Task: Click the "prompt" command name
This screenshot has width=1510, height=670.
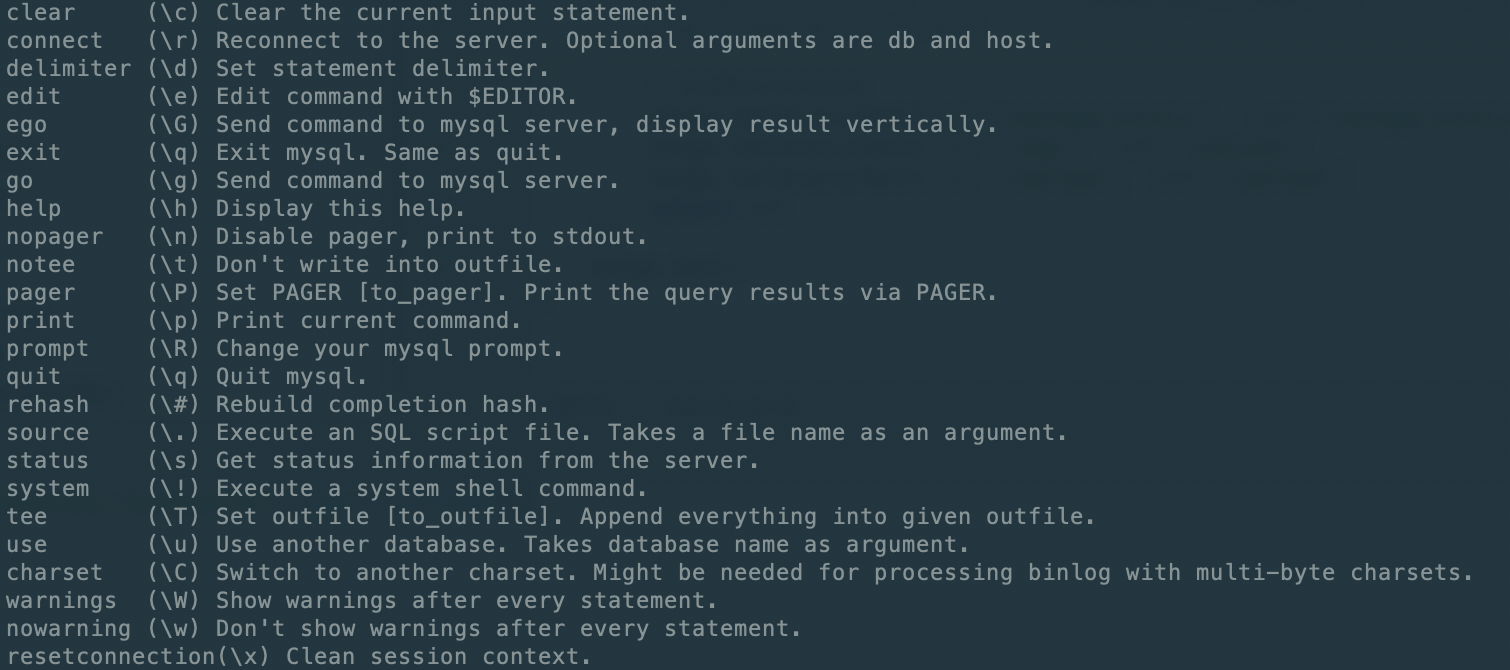Action: click(x=47, y=349)
